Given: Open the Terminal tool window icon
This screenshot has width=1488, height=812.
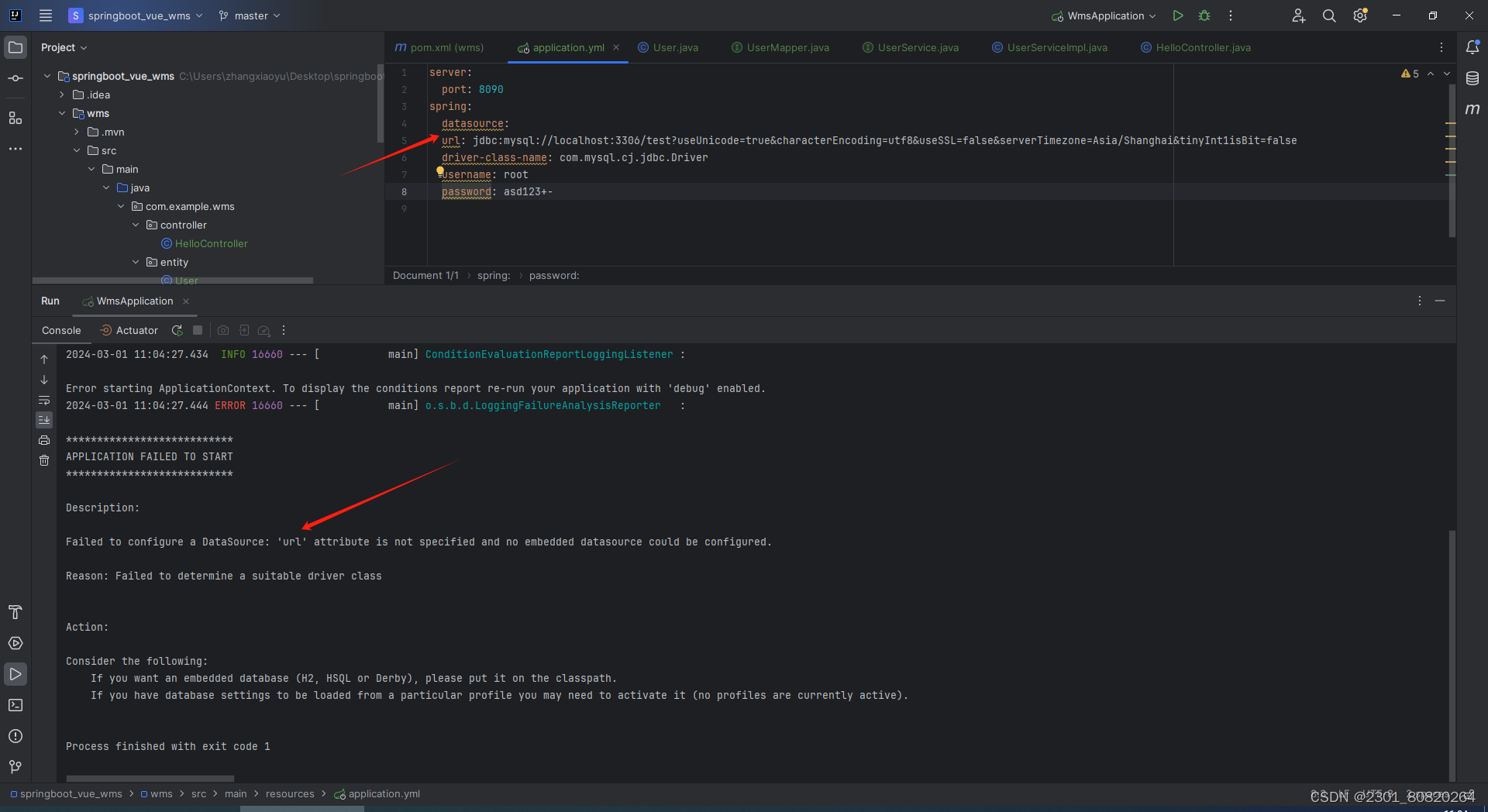Looking at the screenshot, I should pos(15,705).
